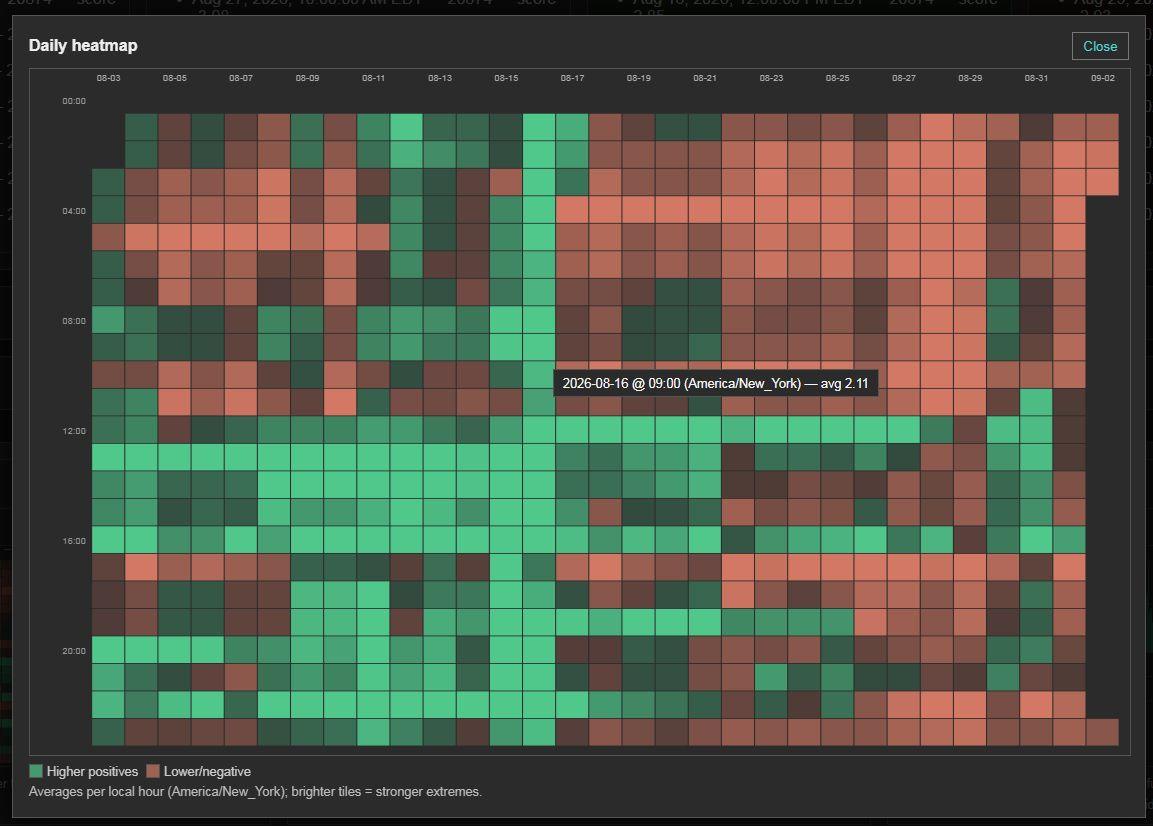Select the 08-05 tile in the 04:00 row
This screenshot has height=826, width=1153.
pos(174,210)
